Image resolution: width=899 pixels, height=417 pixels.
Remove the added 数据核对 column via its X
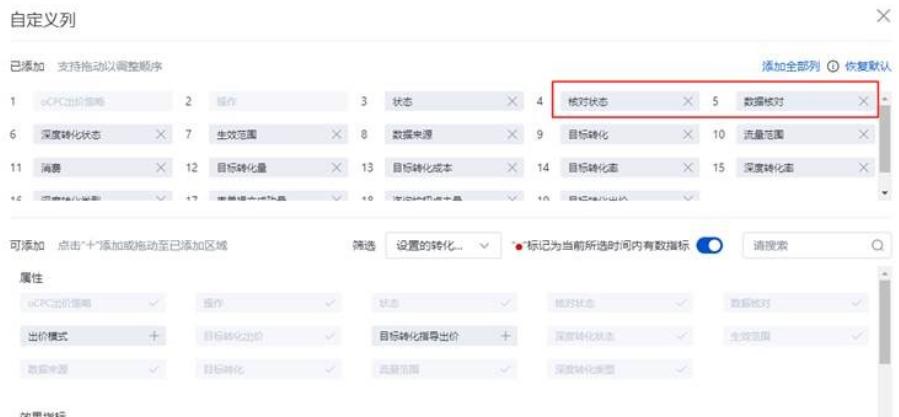pos(863,102)
